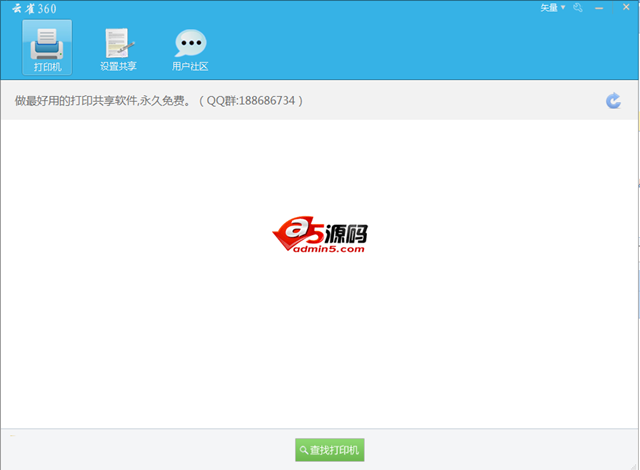The height and width of the screenshot is (470, 640).
Task: Click the QQ群:188686734 text
Action: (251, 100)
